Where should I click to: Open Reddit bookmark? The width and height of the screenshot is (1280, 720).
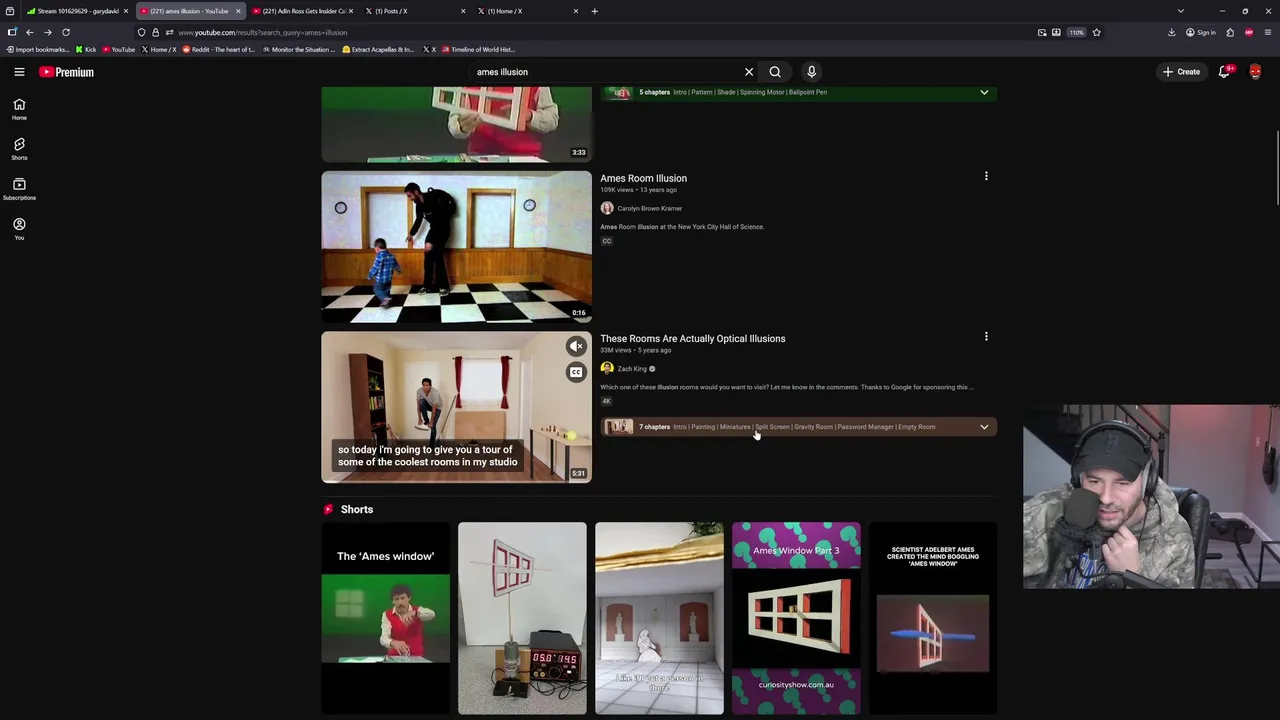[218, 49]
